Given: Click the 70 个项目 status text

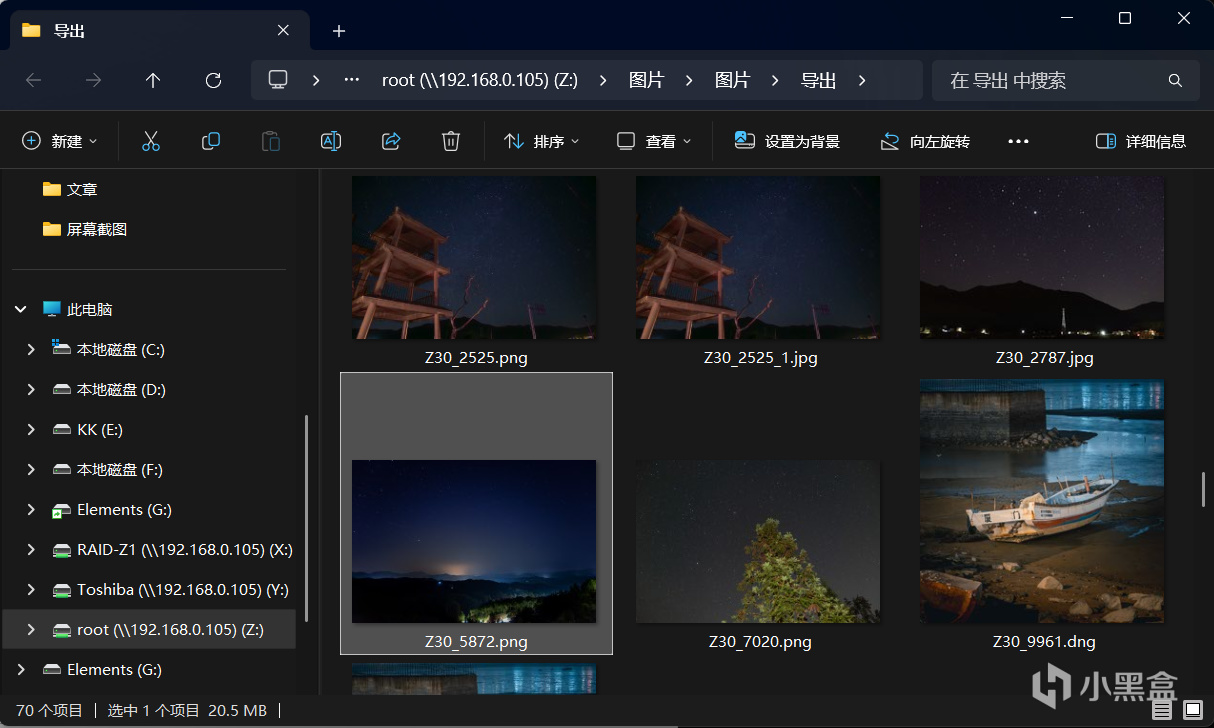Looking at the screenshot, I should (49, 710).
